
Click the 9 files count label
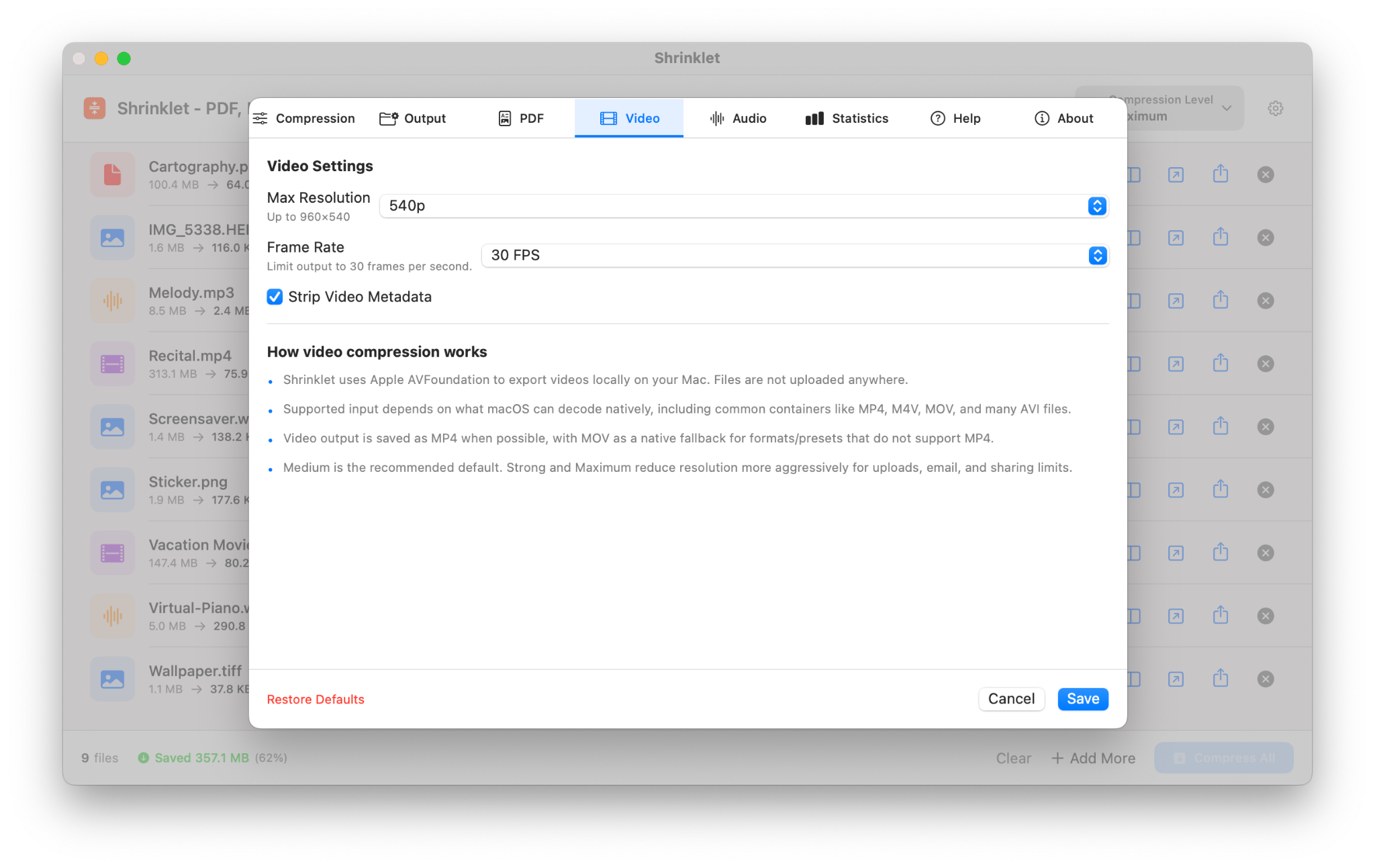click(x=100, y=758)
